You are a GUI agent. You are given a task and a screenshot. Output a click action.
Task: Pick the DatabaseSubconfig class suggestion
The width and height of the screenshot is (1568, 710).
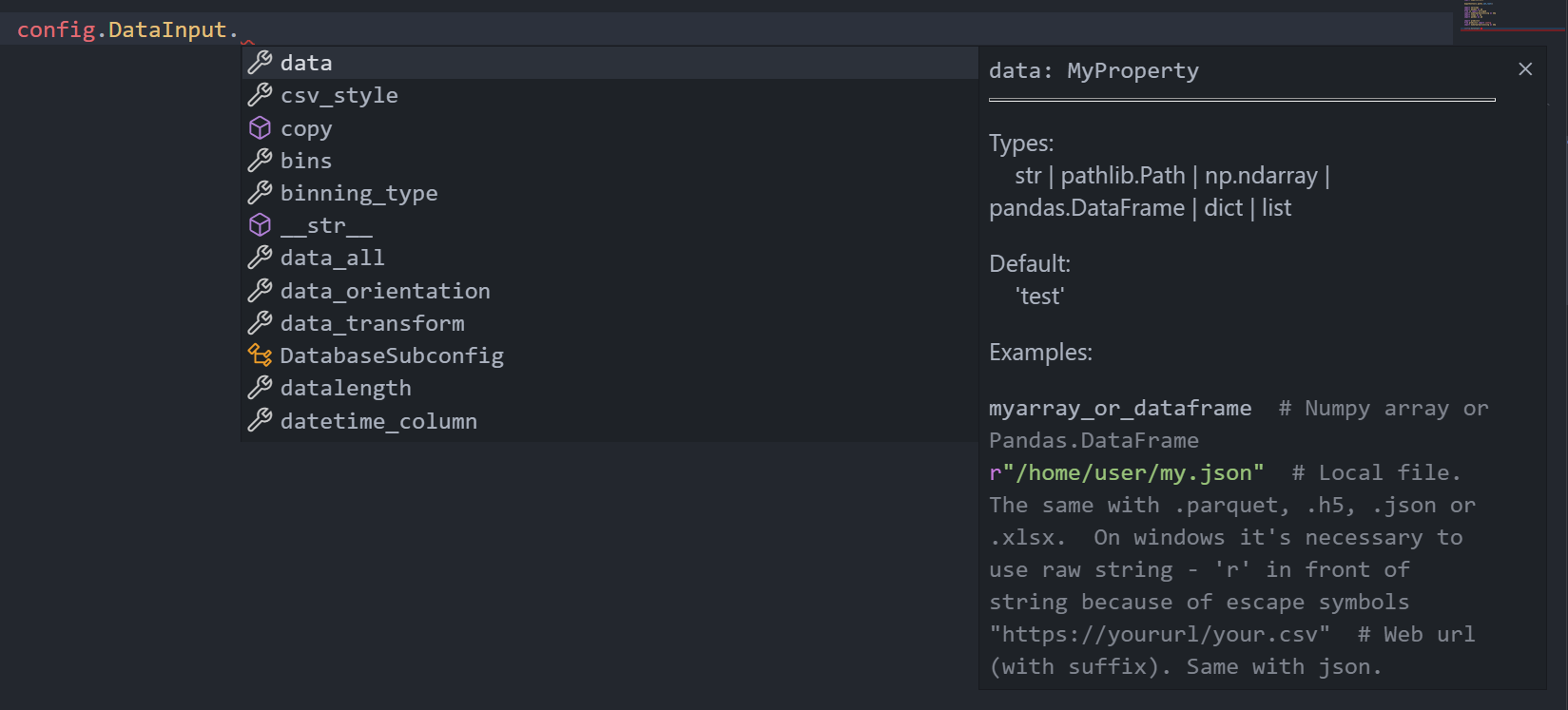pos(610,355)
